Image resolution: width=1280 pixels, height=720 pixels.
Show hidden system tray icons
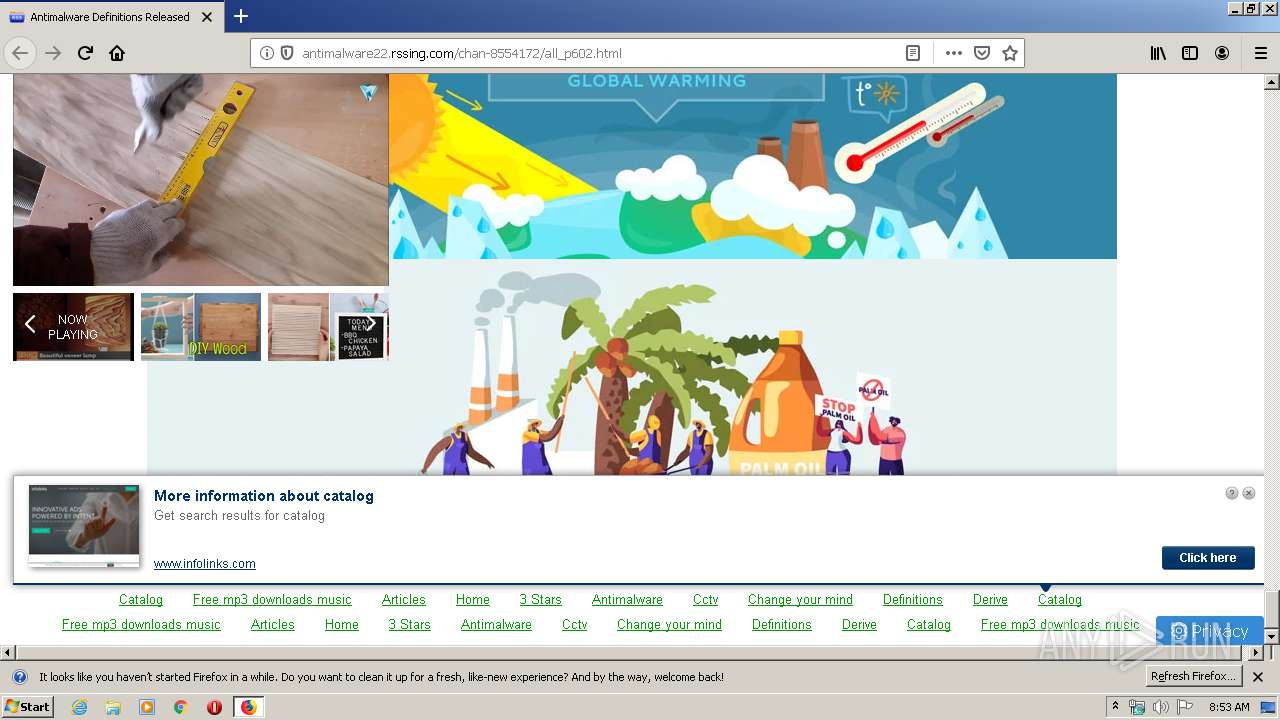(1115, 707)
